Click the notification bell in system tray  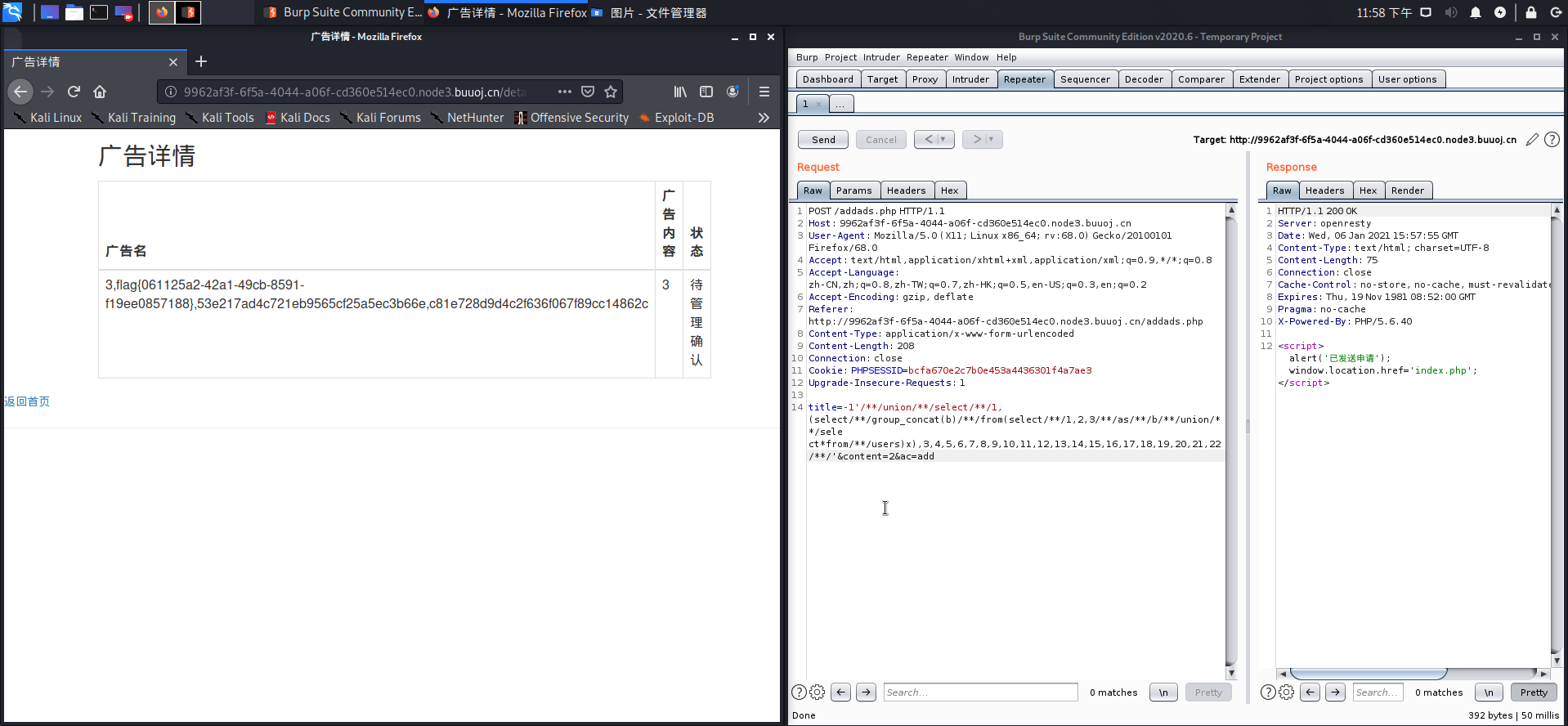point(1476,12)
